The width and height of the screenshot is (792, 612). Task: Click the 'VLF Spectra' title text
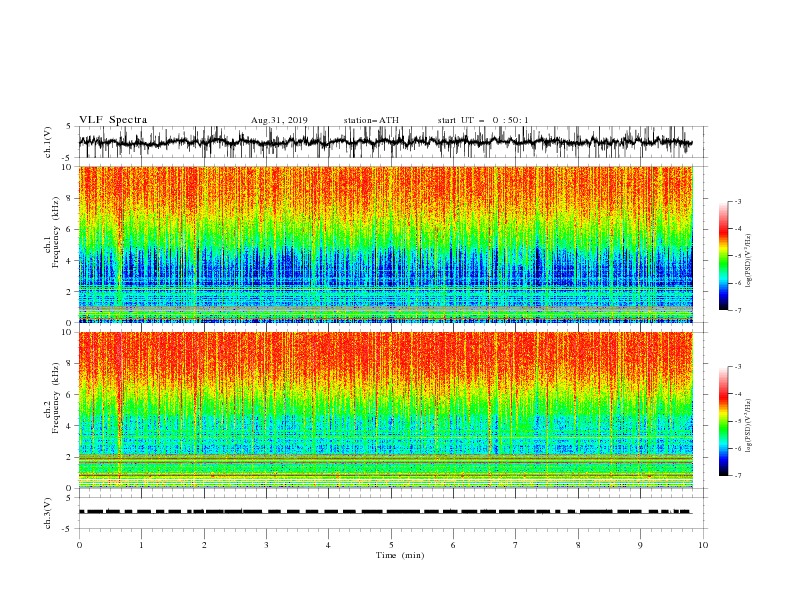coord(113,120)
